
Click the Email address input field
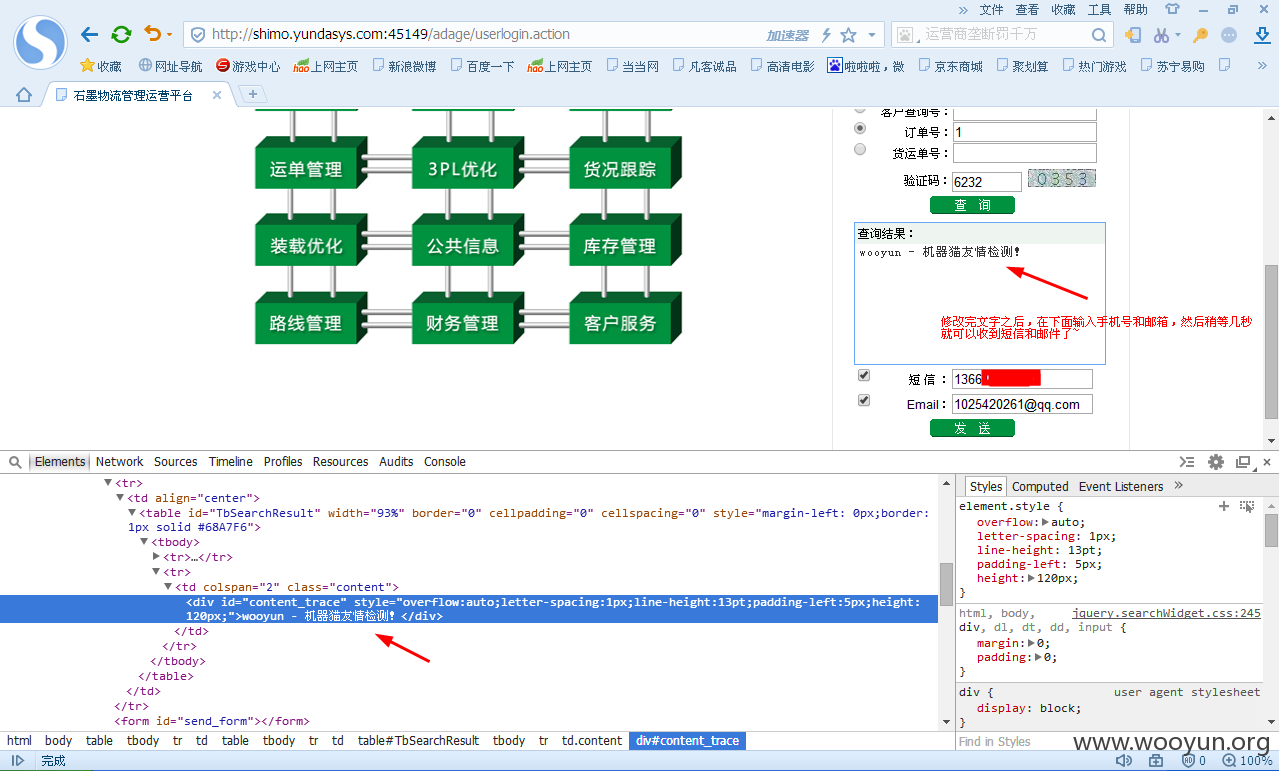pyautogui.click(x=1022, y=405)
